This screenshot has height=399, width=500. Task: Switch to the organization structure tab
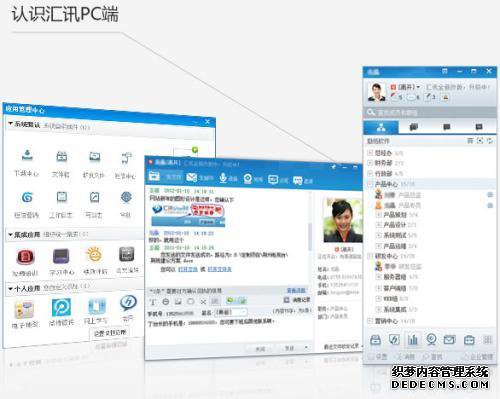click(381, 127)
